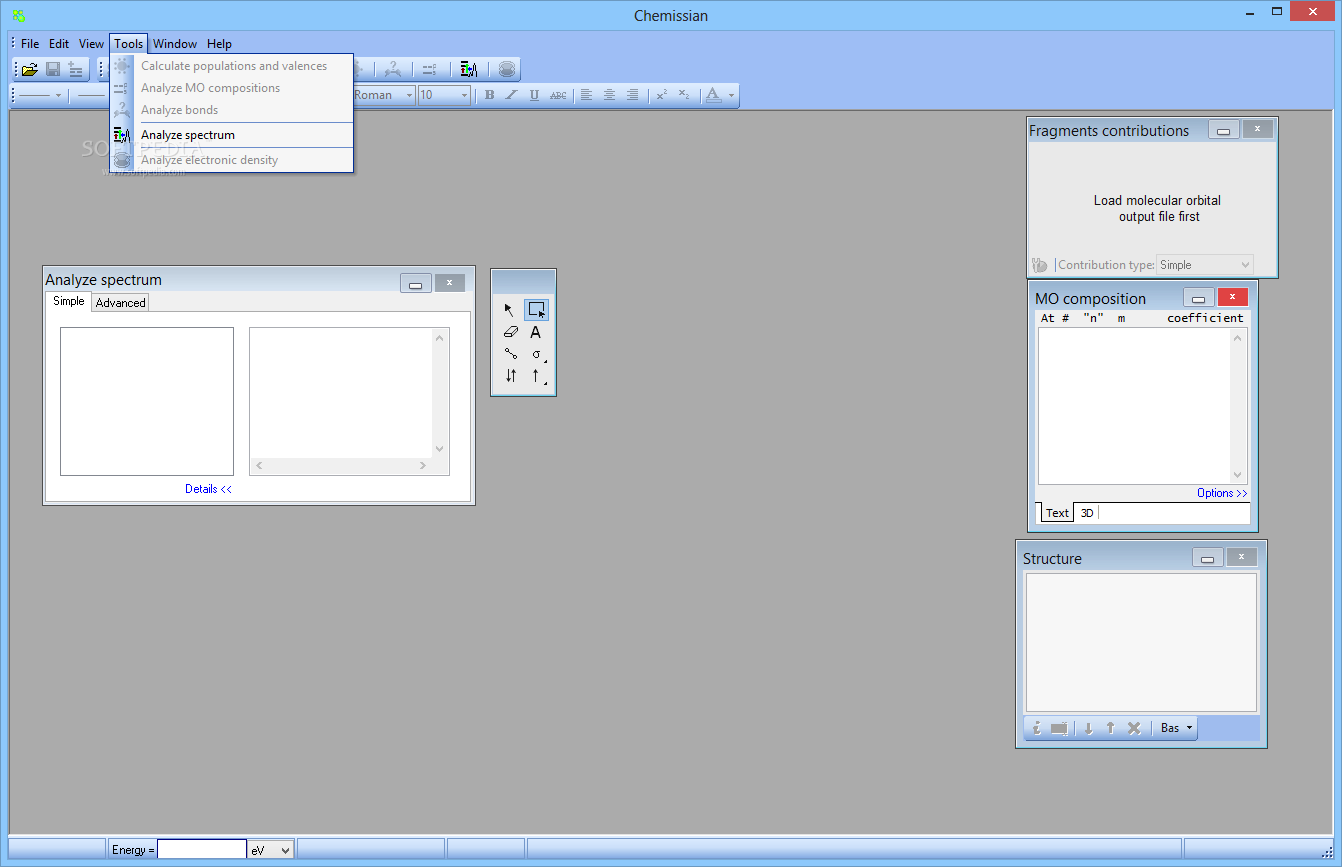
Task: Align text right
Action: pos(632,95)
